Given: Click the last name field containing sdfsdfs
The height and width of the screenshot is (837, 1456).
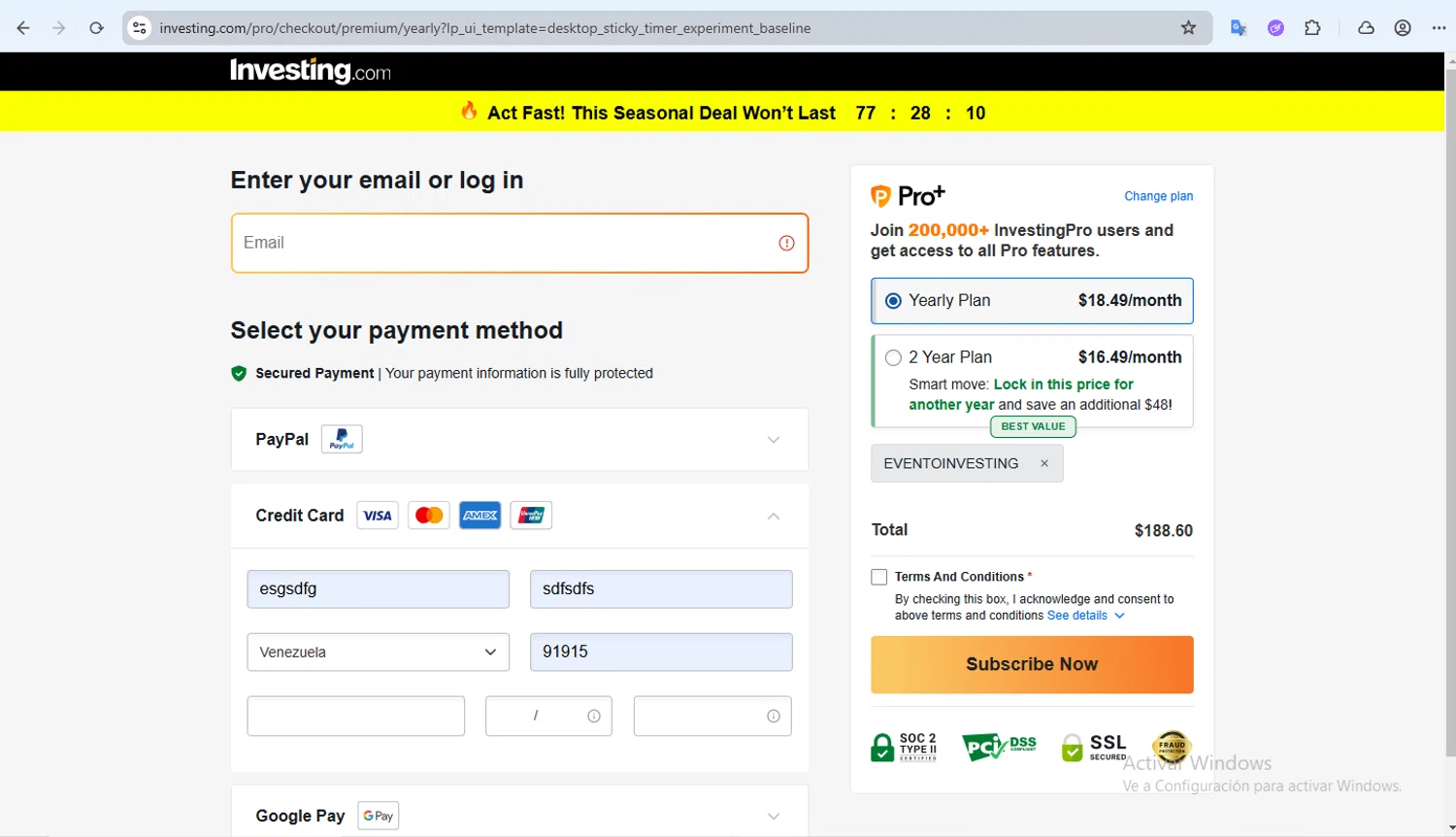Looking at the screenshot, I should click(x=661, y=589).
